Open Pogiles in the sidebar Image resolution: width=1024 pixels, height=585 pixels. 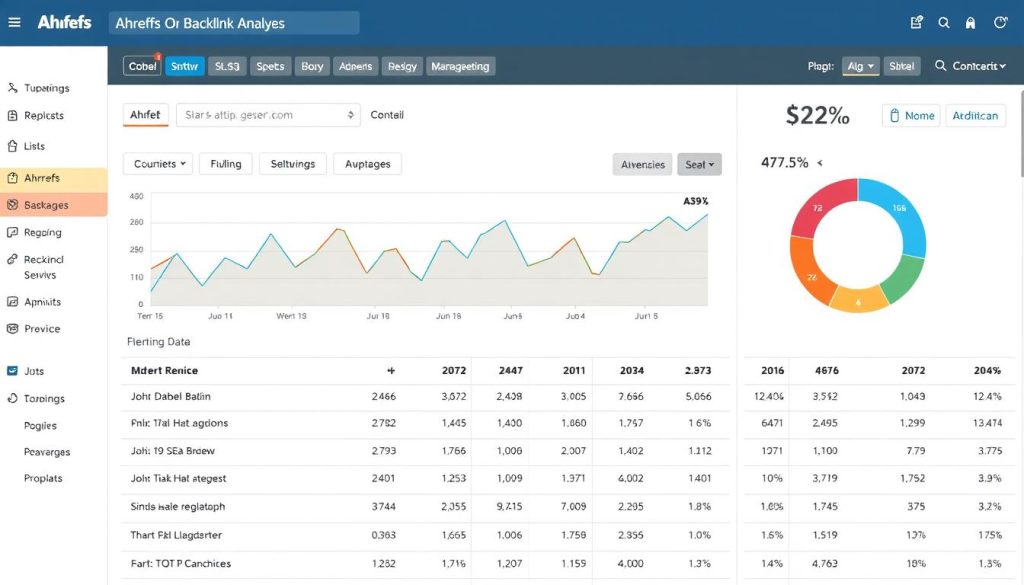point(40,426)
